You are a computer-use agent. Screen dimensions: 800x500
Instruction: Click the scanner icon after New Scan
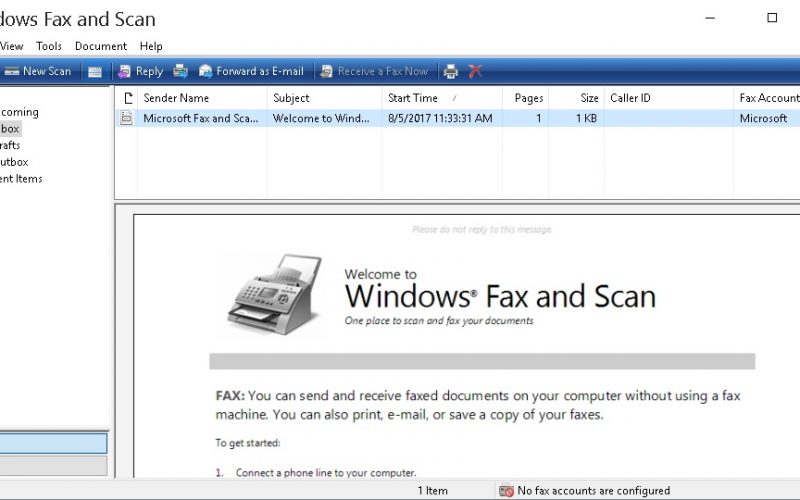[x=95, y=71]
